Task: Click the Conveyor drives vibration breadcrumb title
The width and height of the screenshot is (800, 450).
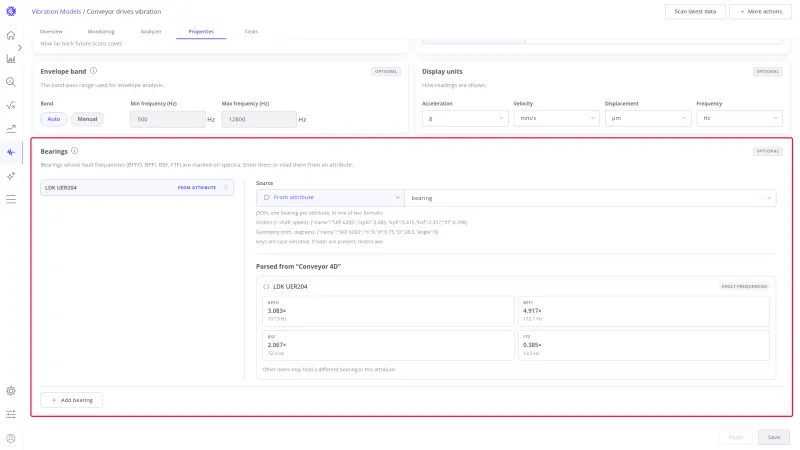Action: [124, 11]
